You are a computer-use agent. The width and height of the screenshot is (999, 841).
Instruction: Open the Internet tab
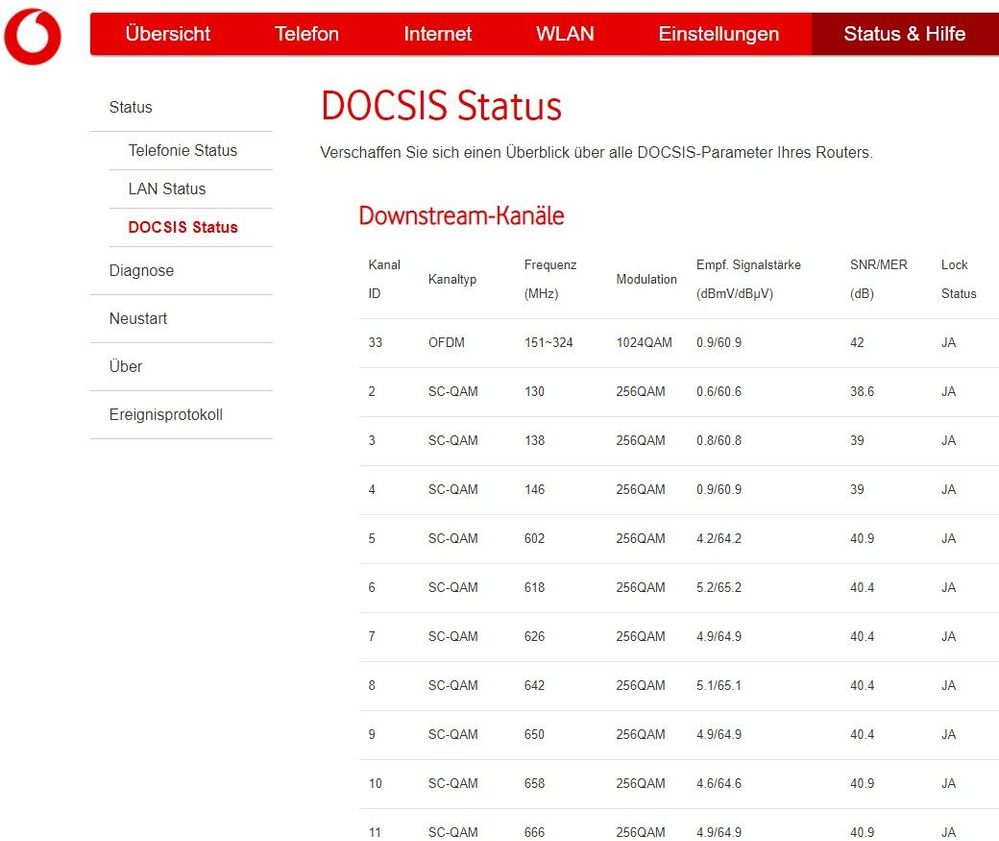pos(438,34)
